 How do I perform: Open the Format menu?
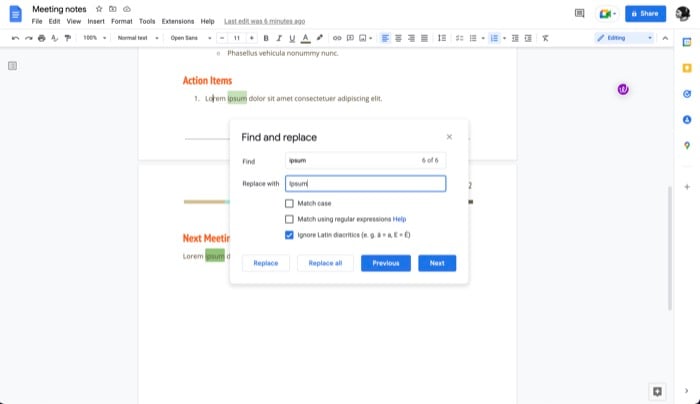(121, 21)
